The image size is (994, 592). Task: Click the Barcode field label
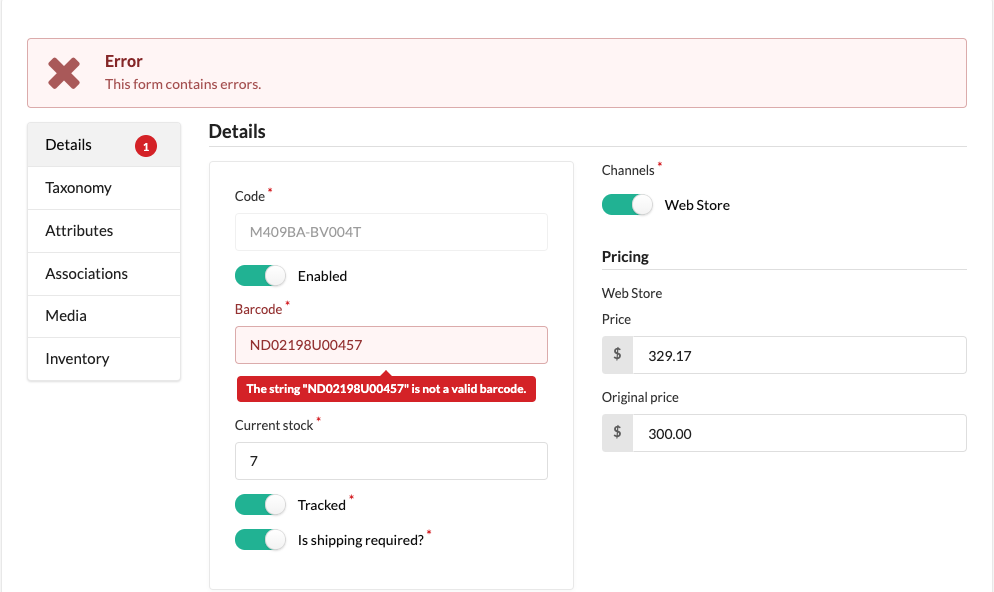coord(259,309)
